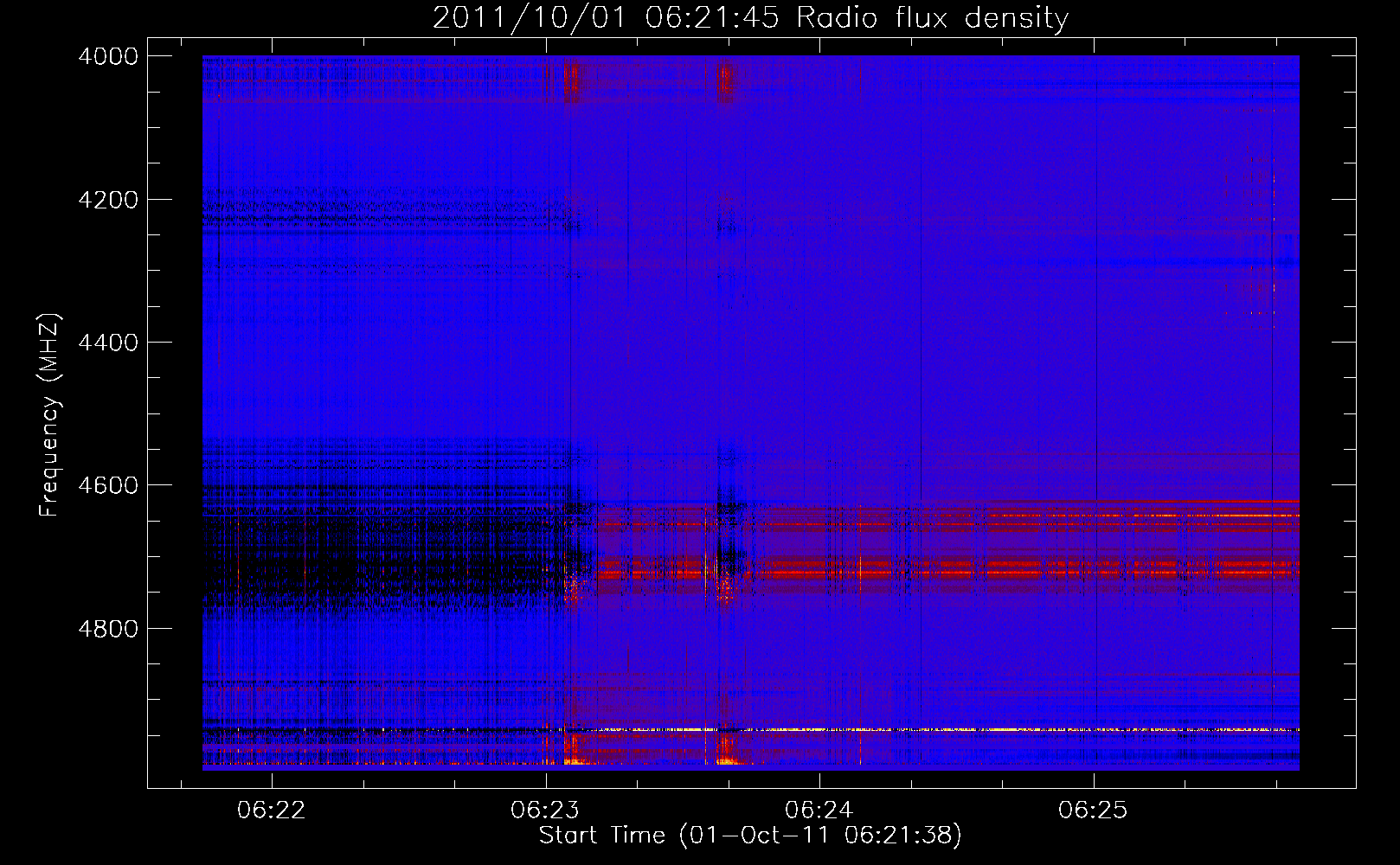Image resolution: width=1400 pixels, height=865 pixels.
Task: Click the '4600' frequency axis label
Action: 108,485
